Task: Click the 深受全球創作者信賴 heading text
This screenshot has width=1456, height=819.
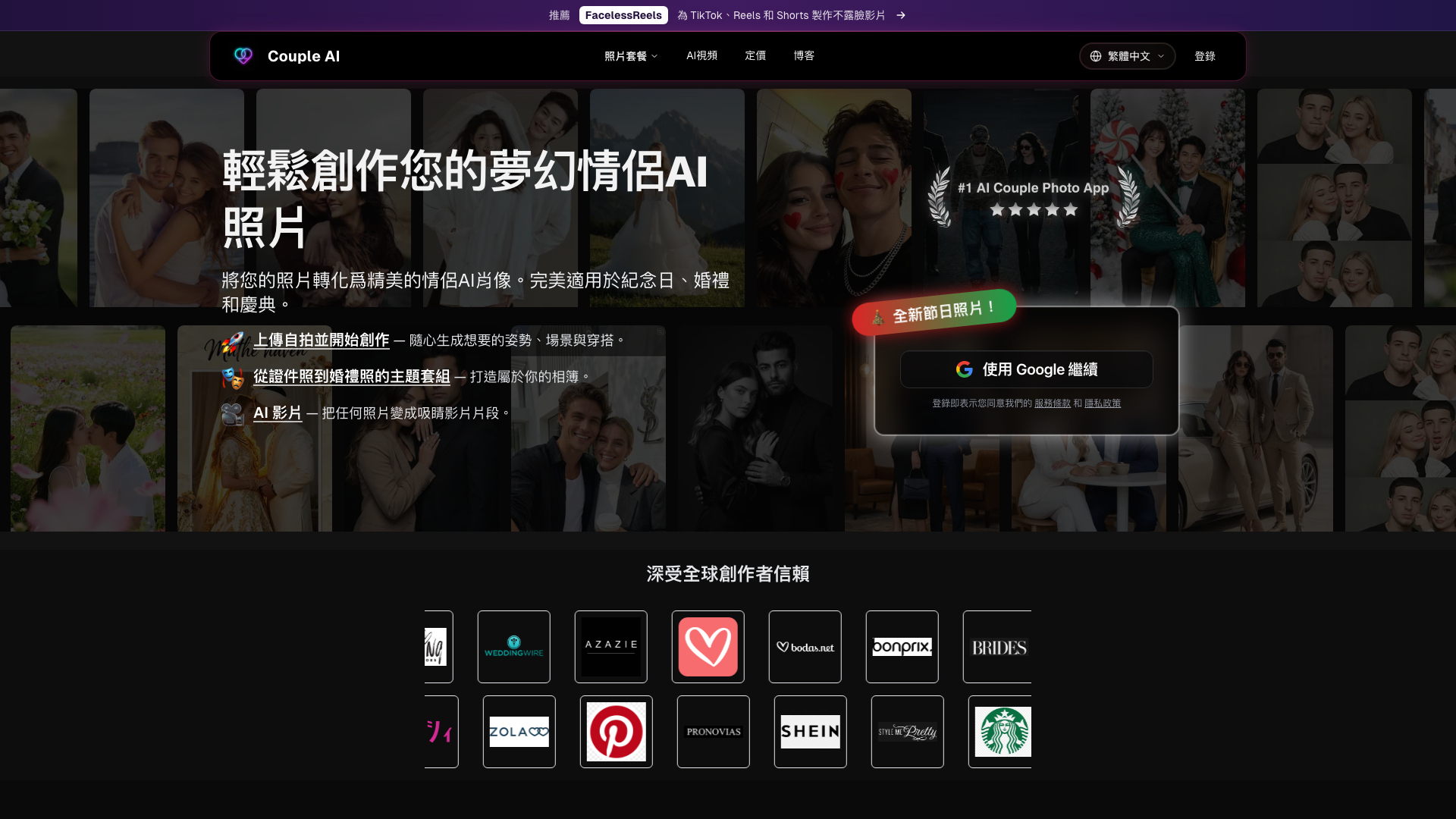Action: pyautogui.click(x=728, y=574)
